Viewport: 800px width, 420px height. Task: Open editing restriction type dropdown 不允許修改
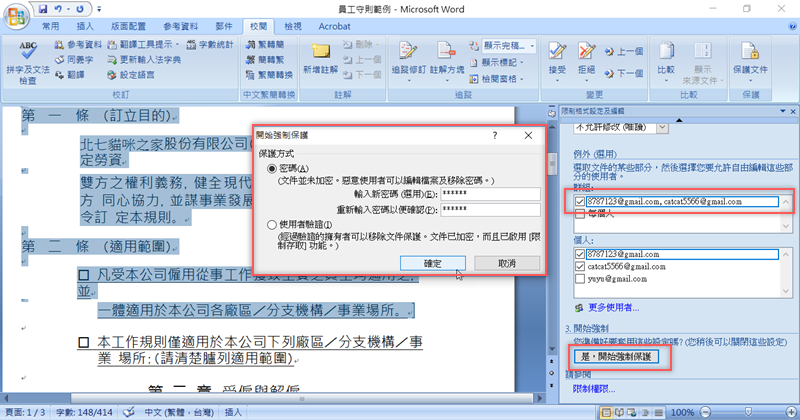(x=662, y=127)
